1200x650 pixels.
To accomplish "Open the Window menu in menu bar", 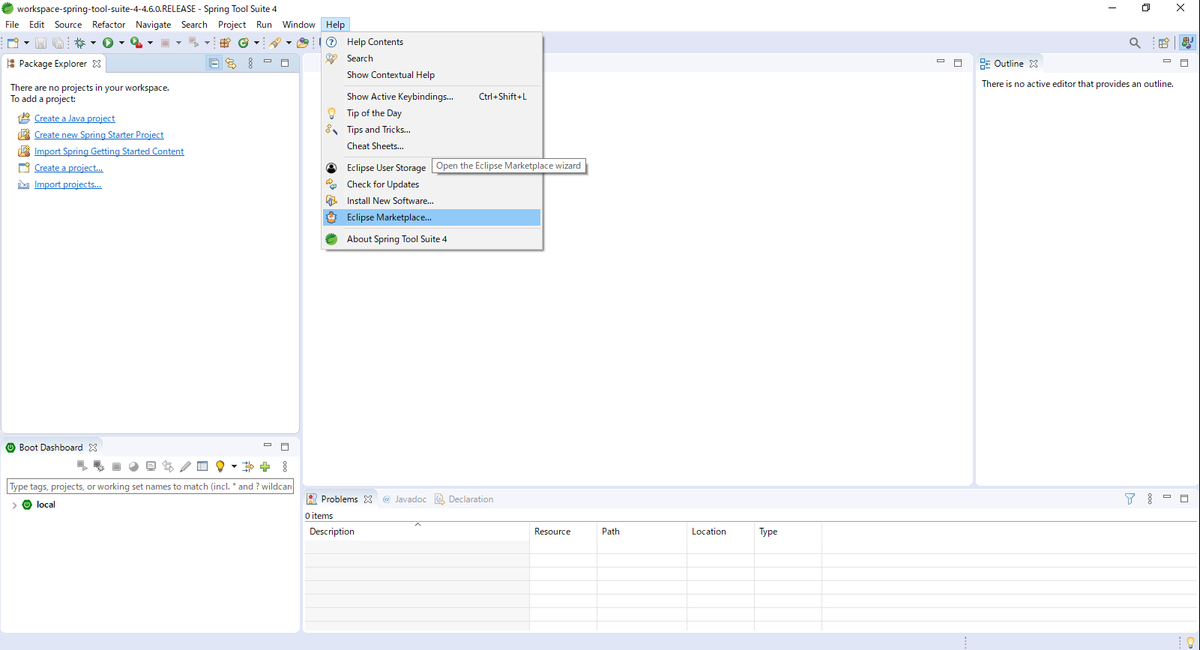I will [298, 24].
